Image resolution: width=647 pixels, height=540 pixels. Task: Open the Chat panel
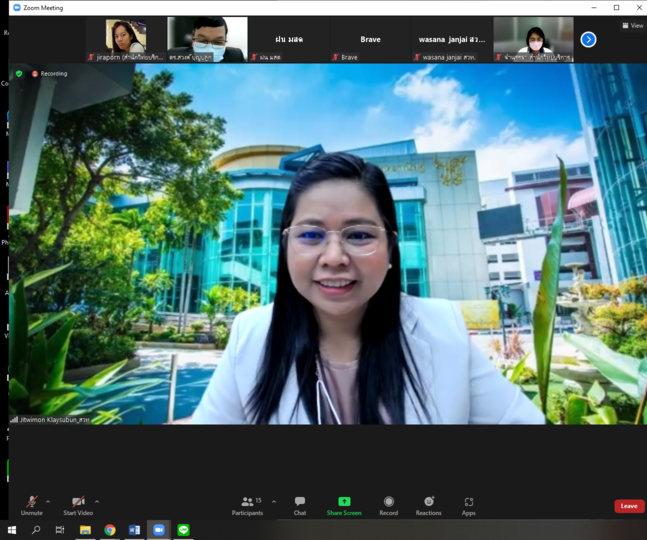[299, 504]
